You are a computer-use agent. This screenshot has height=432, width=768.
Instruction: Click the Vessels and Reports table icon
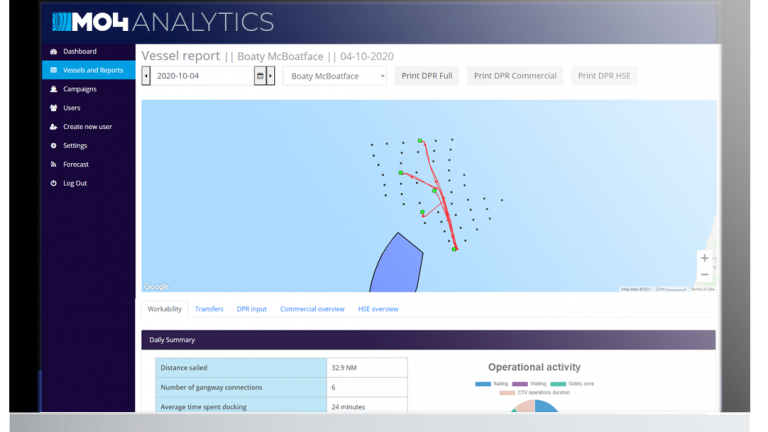pyautogui.click(x=53, y=70)
